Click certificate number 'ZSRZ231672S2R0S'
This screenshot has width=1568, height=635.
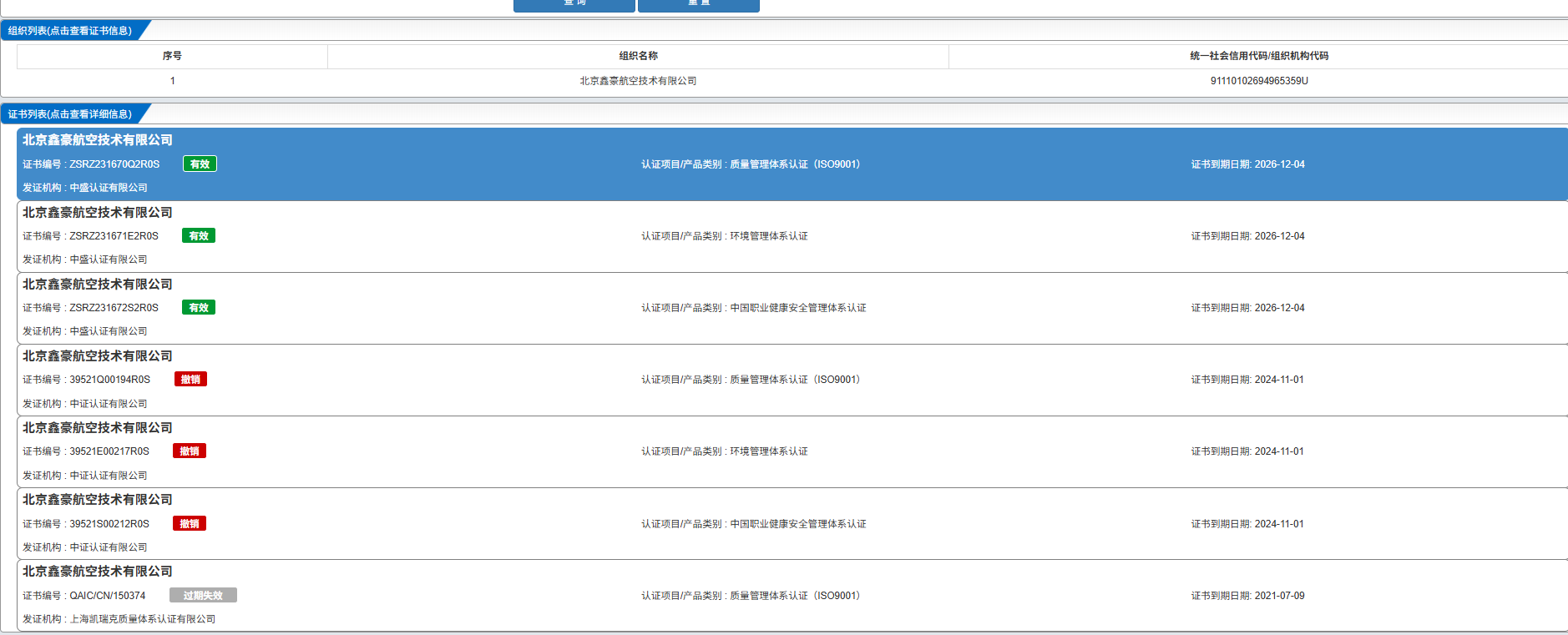point(114,308)
